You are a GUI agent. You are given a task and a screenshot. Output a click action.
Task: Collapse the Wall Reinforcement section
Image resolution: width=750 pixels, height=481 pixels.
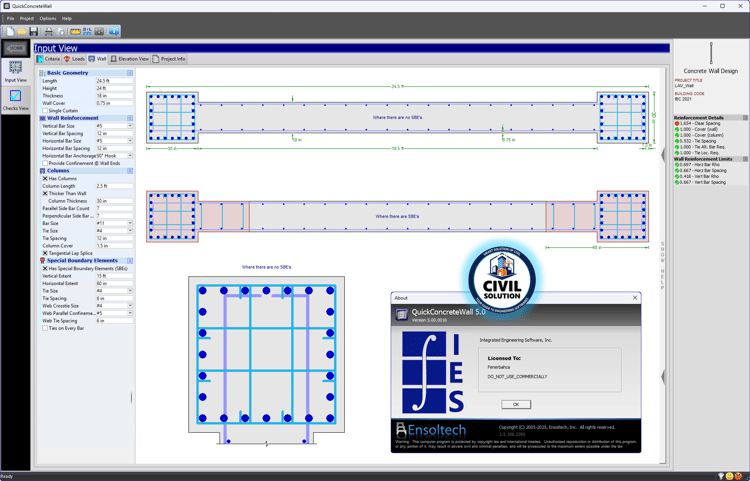point(130,118)
